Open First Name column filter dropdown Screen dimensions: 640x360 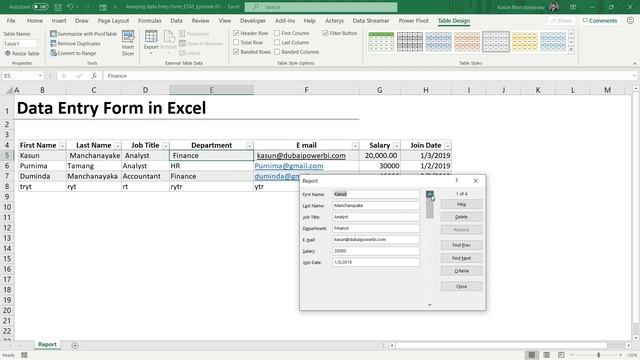pos(62,146)
